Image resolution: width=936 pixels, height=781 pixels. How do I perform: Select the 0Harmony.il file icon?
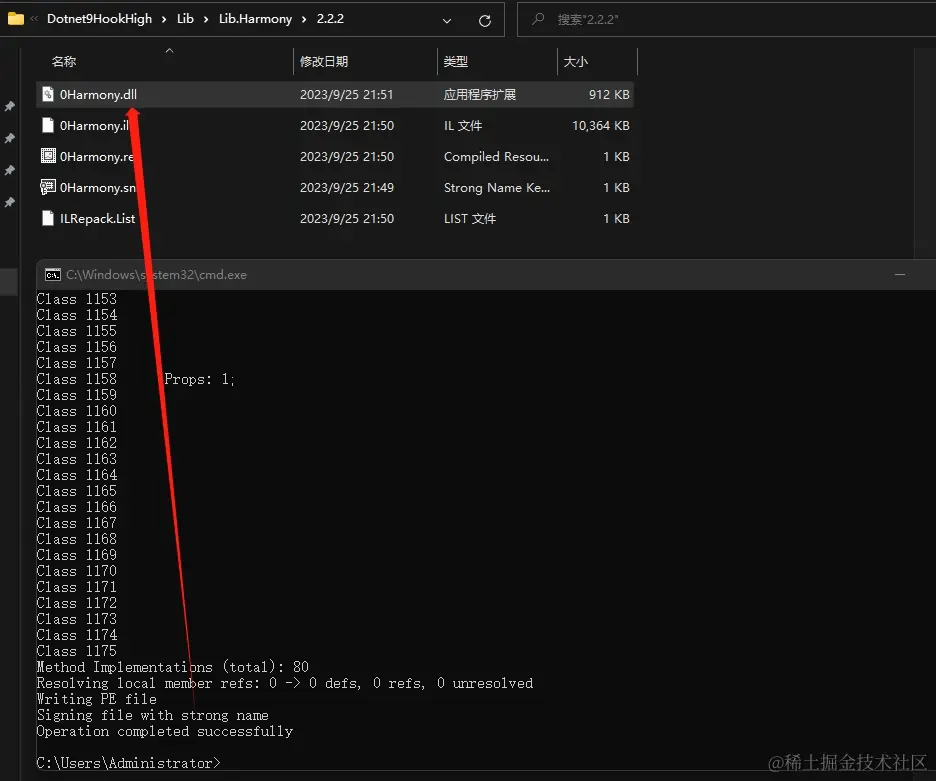coord(48,125)
